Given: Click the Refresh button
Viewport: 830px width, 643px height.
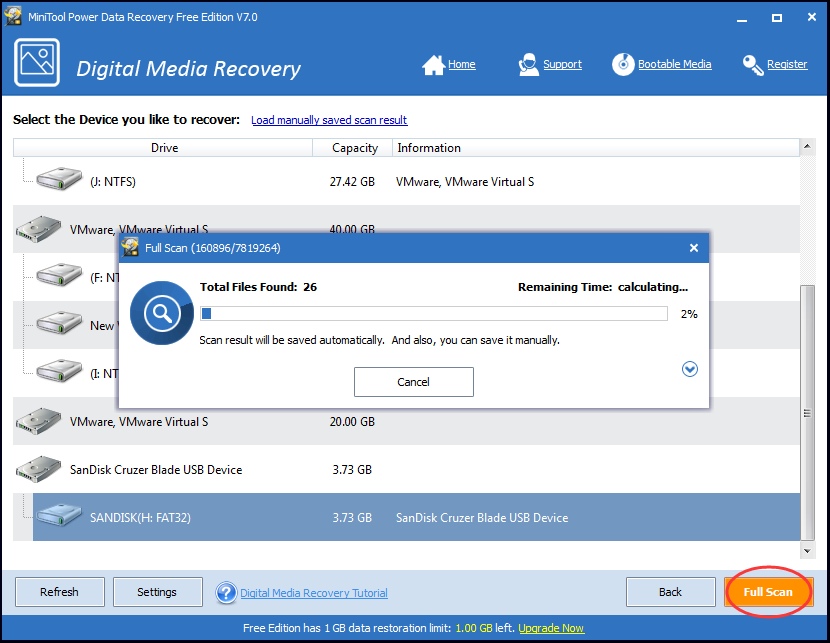Looking at the screenshot, I should [60, 592].
